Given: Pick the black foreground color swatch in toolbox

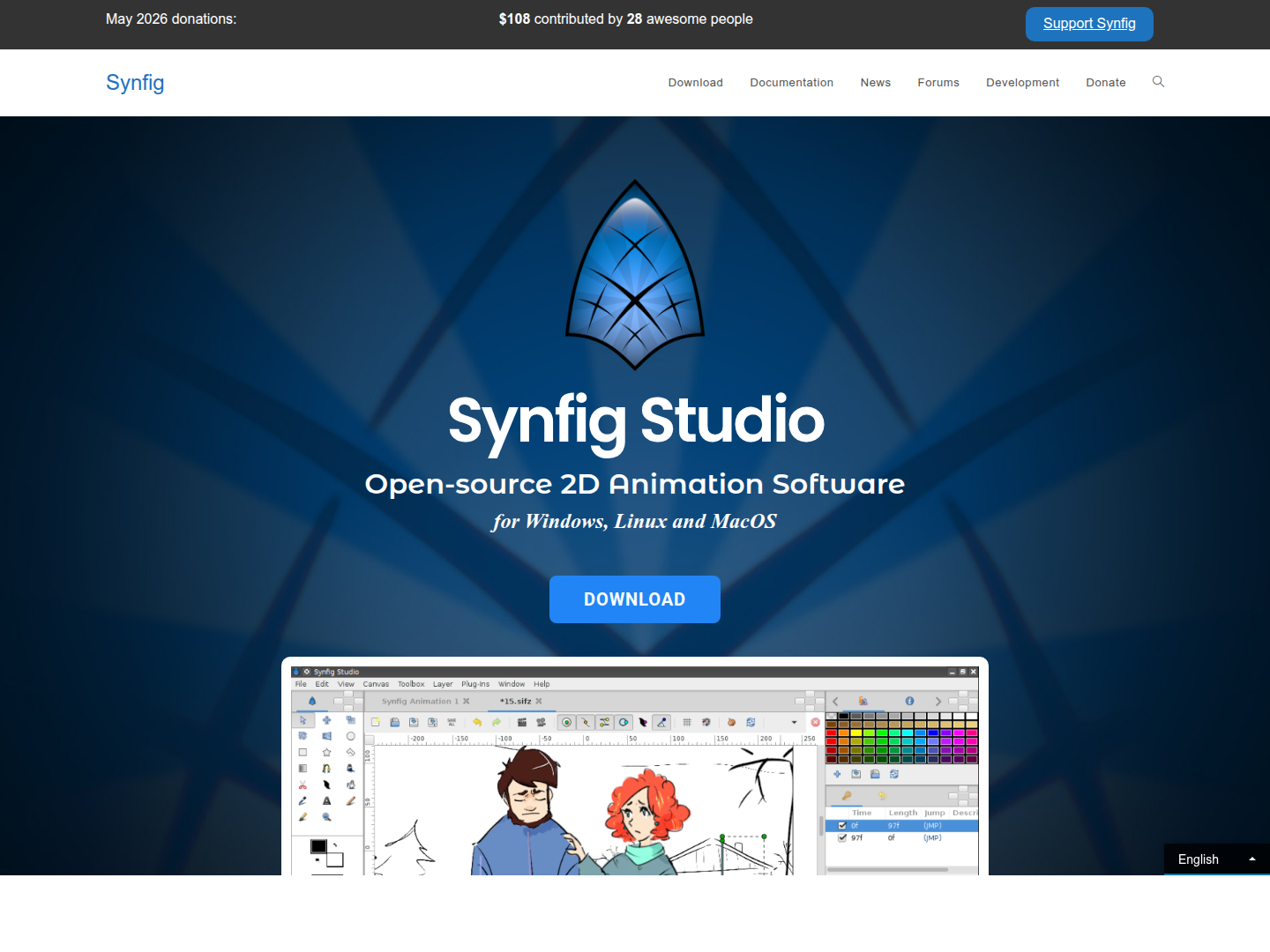Looking at the screenshot, I should pyautogui.click(x=318, y=846).
